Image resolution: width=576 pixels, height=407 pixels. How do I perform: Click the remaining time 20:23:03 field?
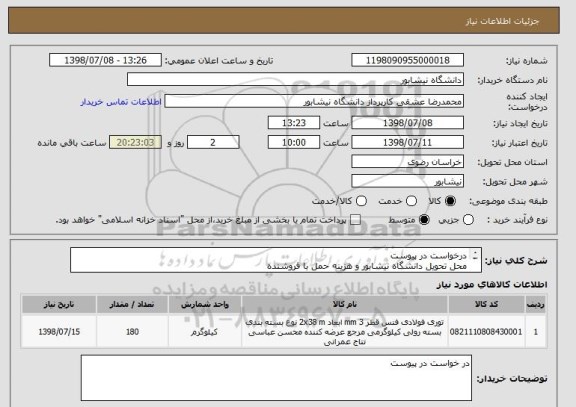[x=135, y=142]
